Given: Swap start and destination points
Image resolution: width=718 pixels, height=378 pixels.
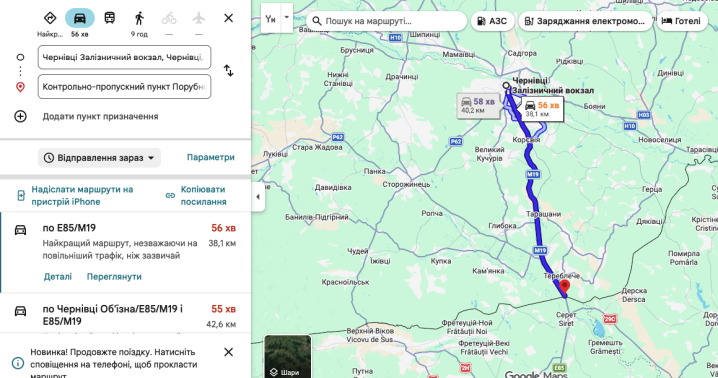Looking at the screenshot, I should 228,71.
